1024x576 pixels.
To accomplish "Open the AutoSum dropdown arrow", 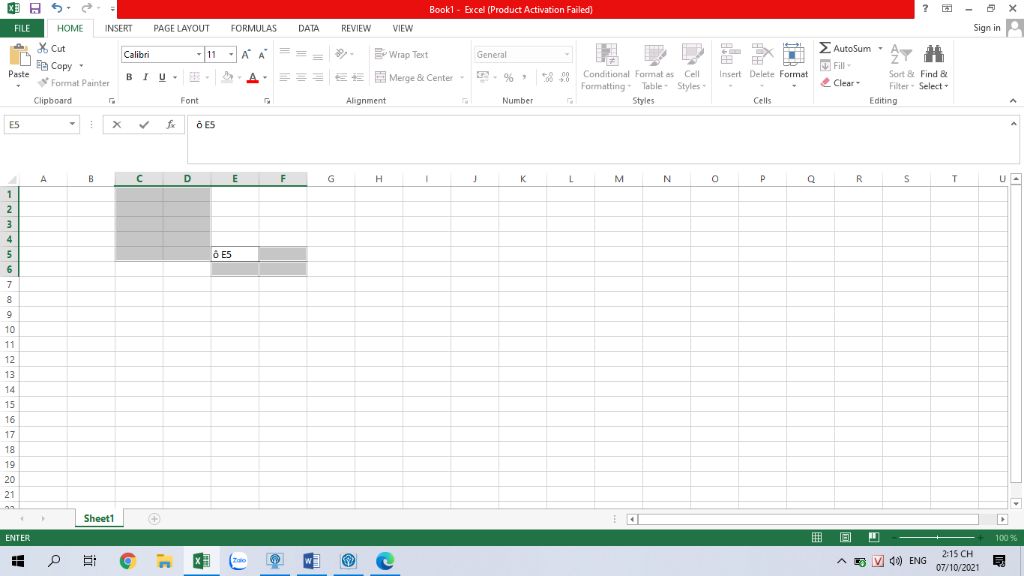I will pyautogui.click(x=880, y=48).
